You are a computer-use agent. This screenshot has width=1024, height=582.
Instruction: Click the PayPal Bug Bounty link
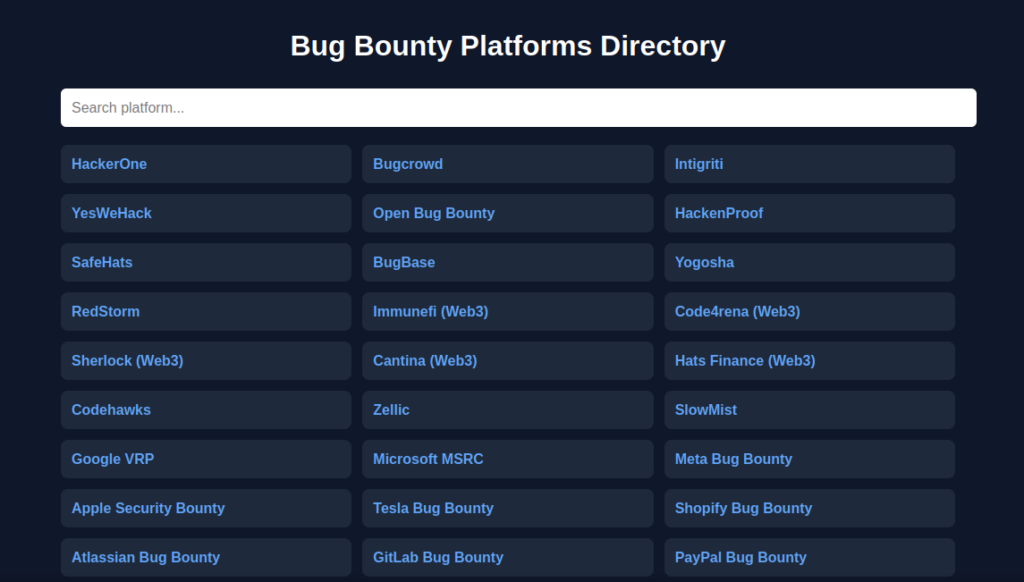(740, 557)
